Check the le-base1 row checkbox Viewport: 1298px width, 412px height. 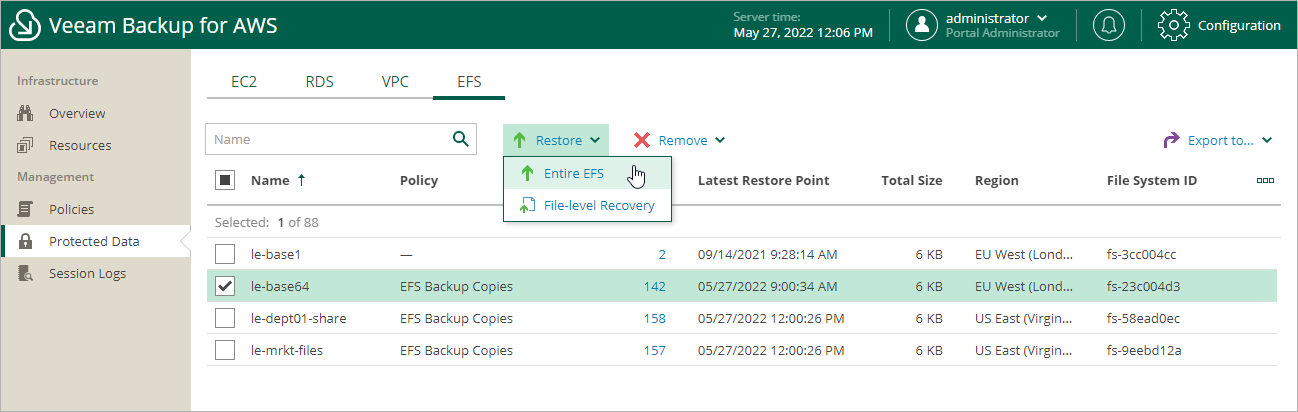pos(225,254)
